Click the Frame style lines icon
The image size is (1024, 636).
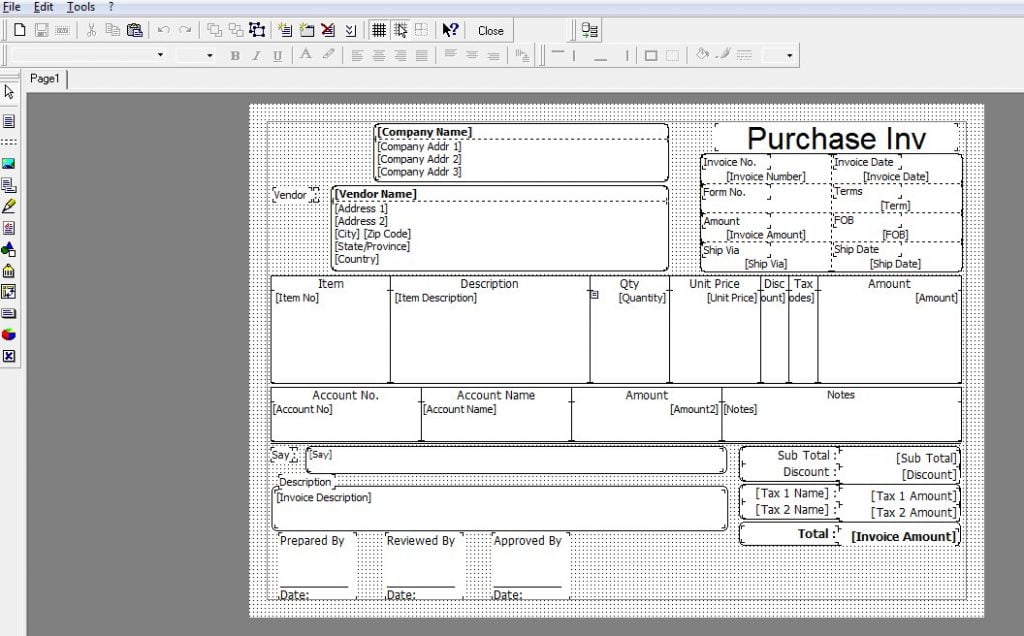(744, 56)
